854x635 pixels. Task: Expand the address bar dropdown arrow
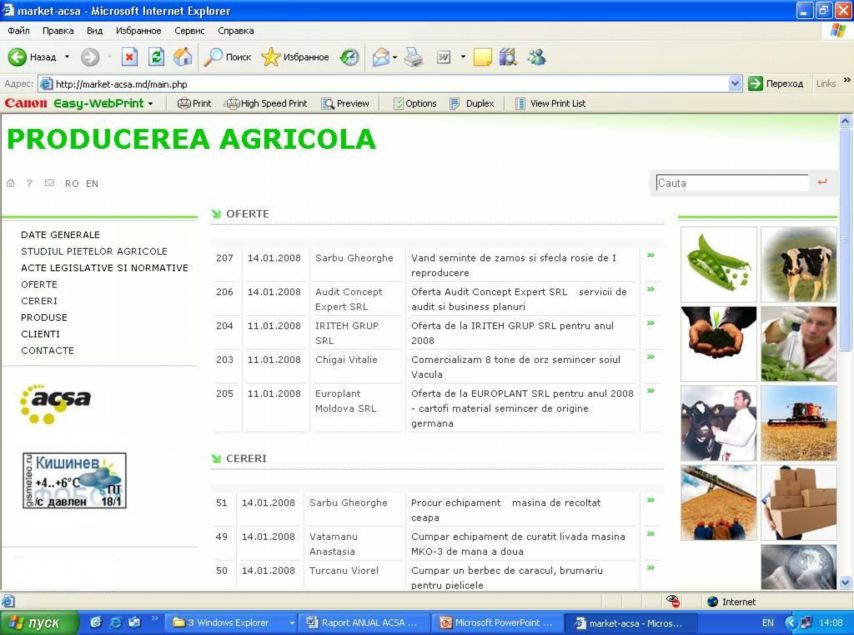pyautogui.click(x=735, y=84)
